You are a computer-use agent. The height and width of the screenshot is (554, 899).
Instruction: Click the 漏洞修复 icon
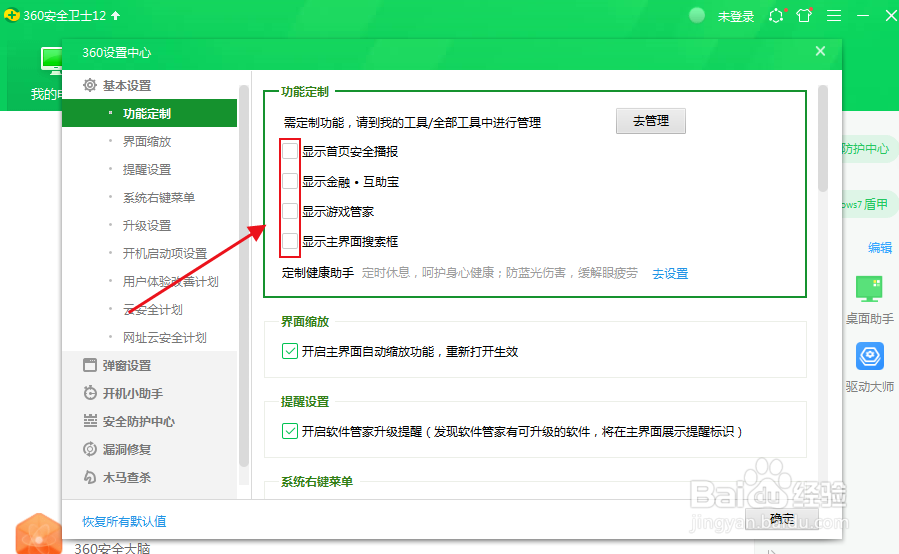pos(89,449)
